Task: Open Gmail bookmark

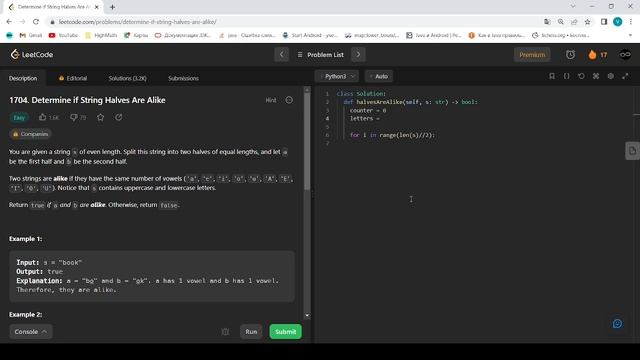Action: point(31,36)
